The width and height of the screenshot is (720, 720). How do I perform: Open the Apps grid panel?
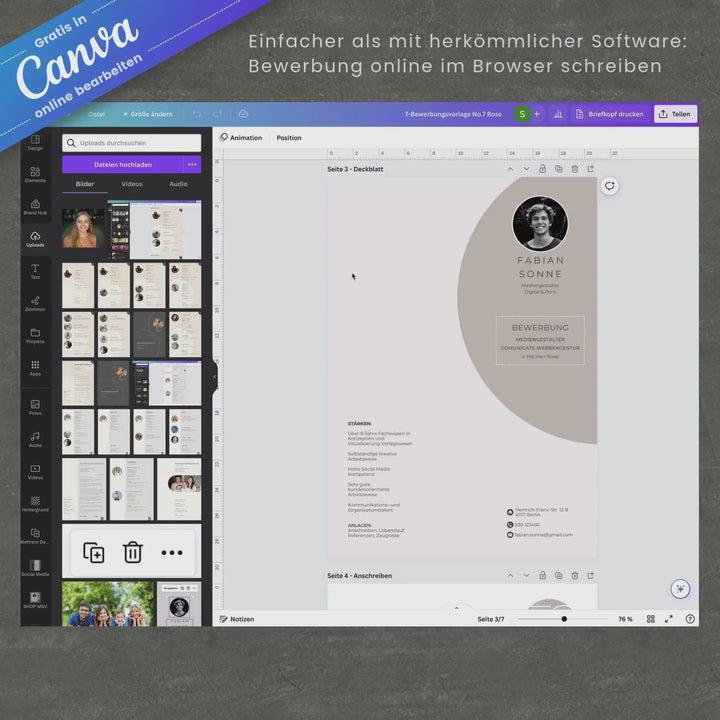pyautogui.click(x=35, y=368)
